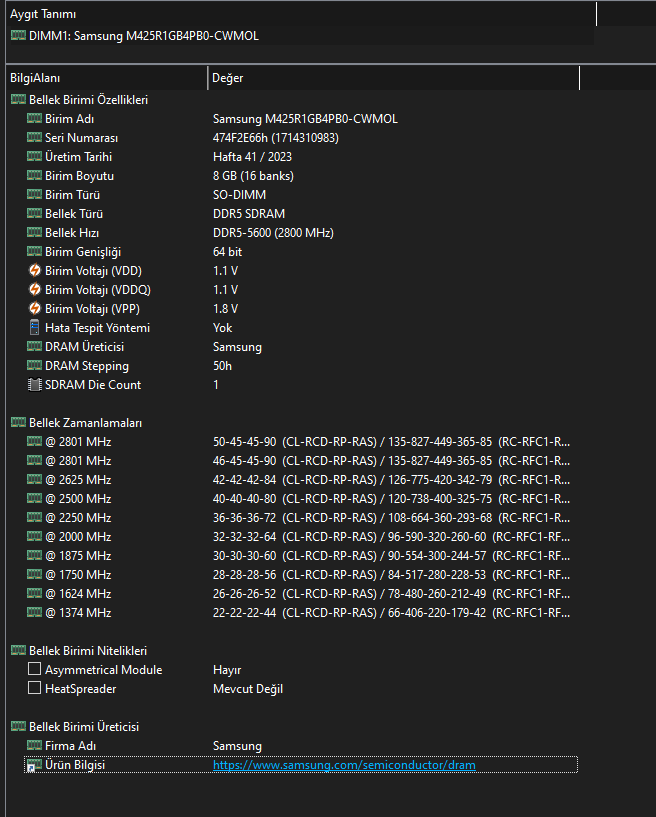The image size is (656, 817).
Task: Click the memory icon beside Birim Adı
Action: tap(34, 118)
